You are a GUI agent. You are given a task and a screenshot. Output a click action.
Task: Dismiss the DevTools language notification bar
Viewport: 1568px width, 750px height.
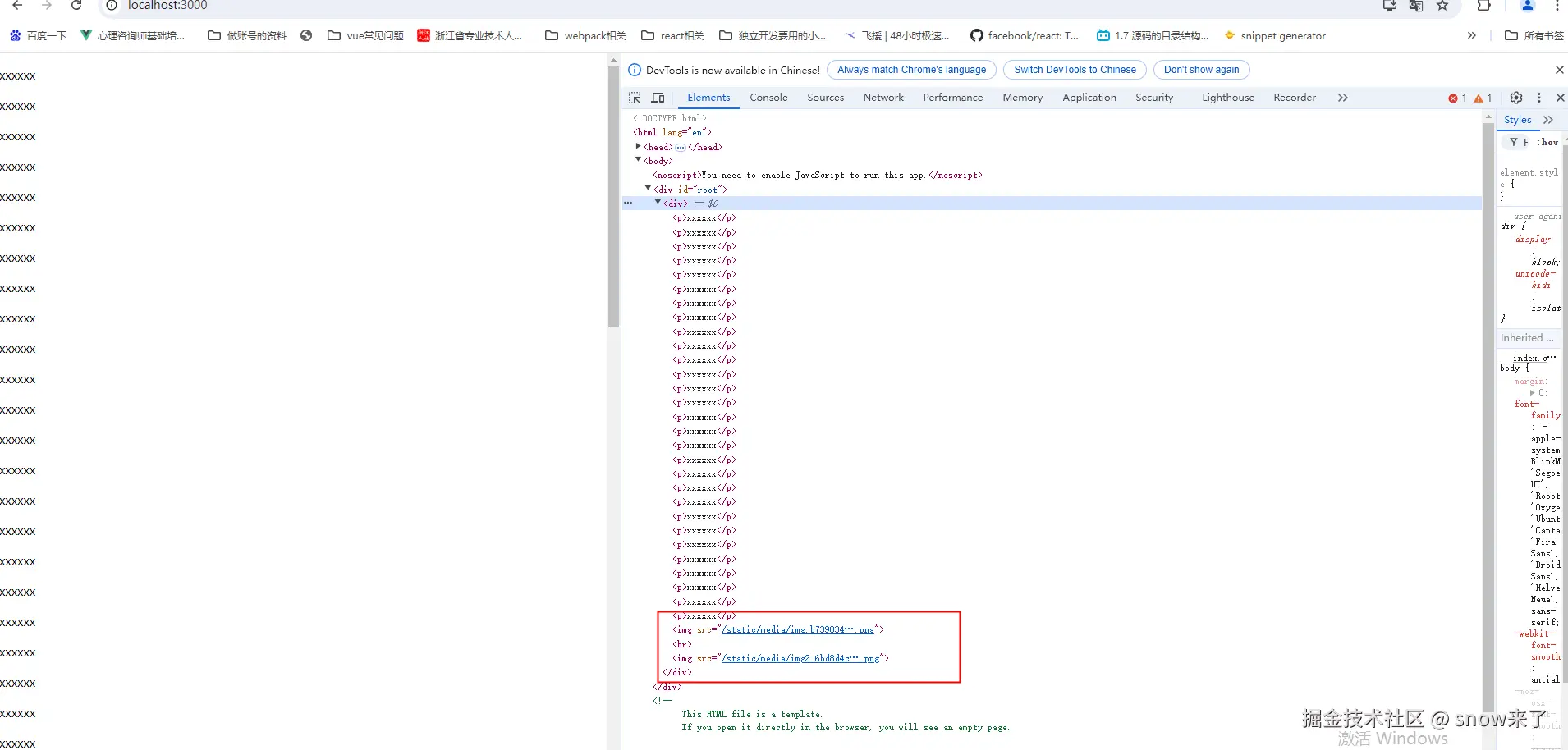click(1560, 70)
